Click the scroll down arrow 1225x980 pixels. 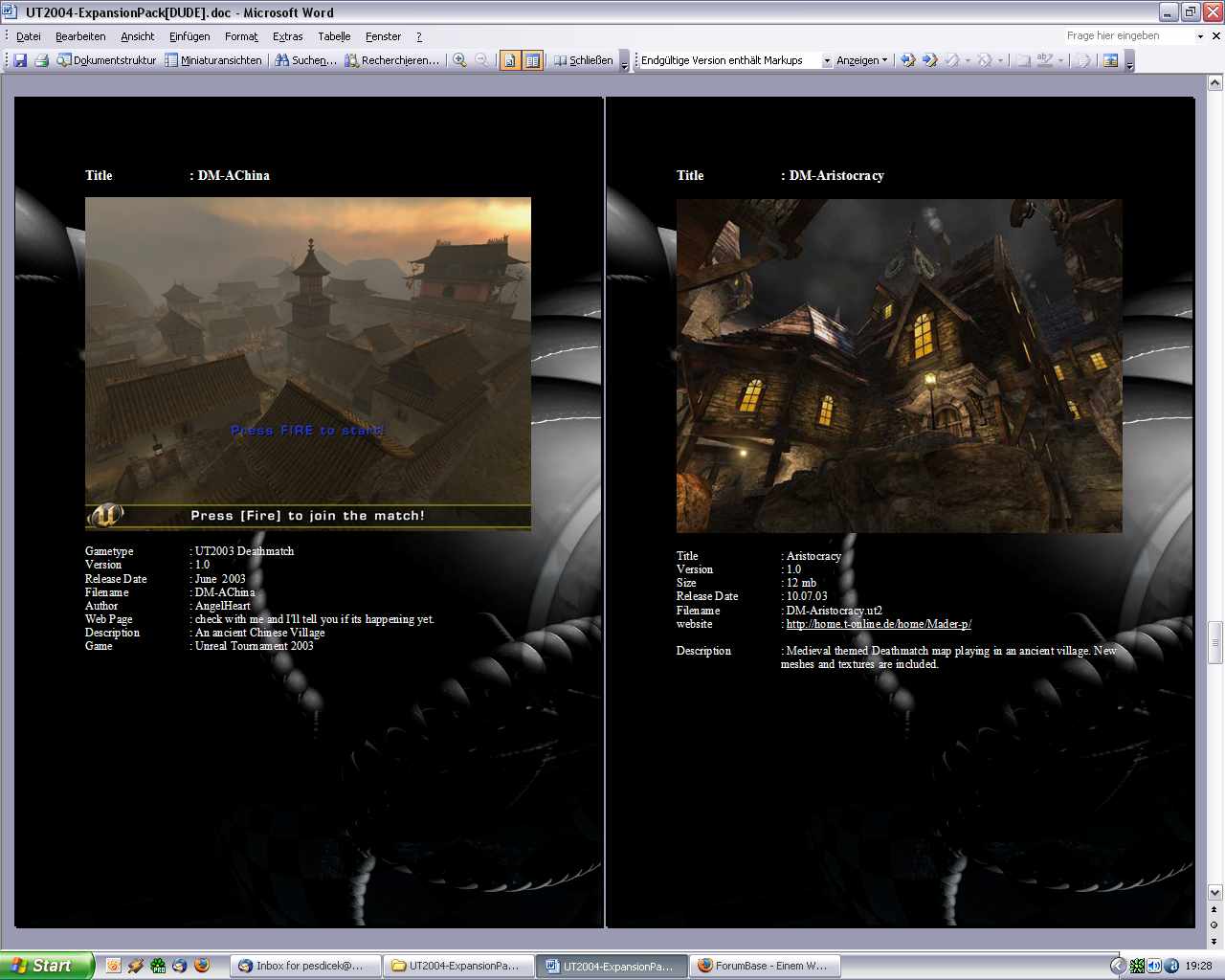tap(1215, 892)
